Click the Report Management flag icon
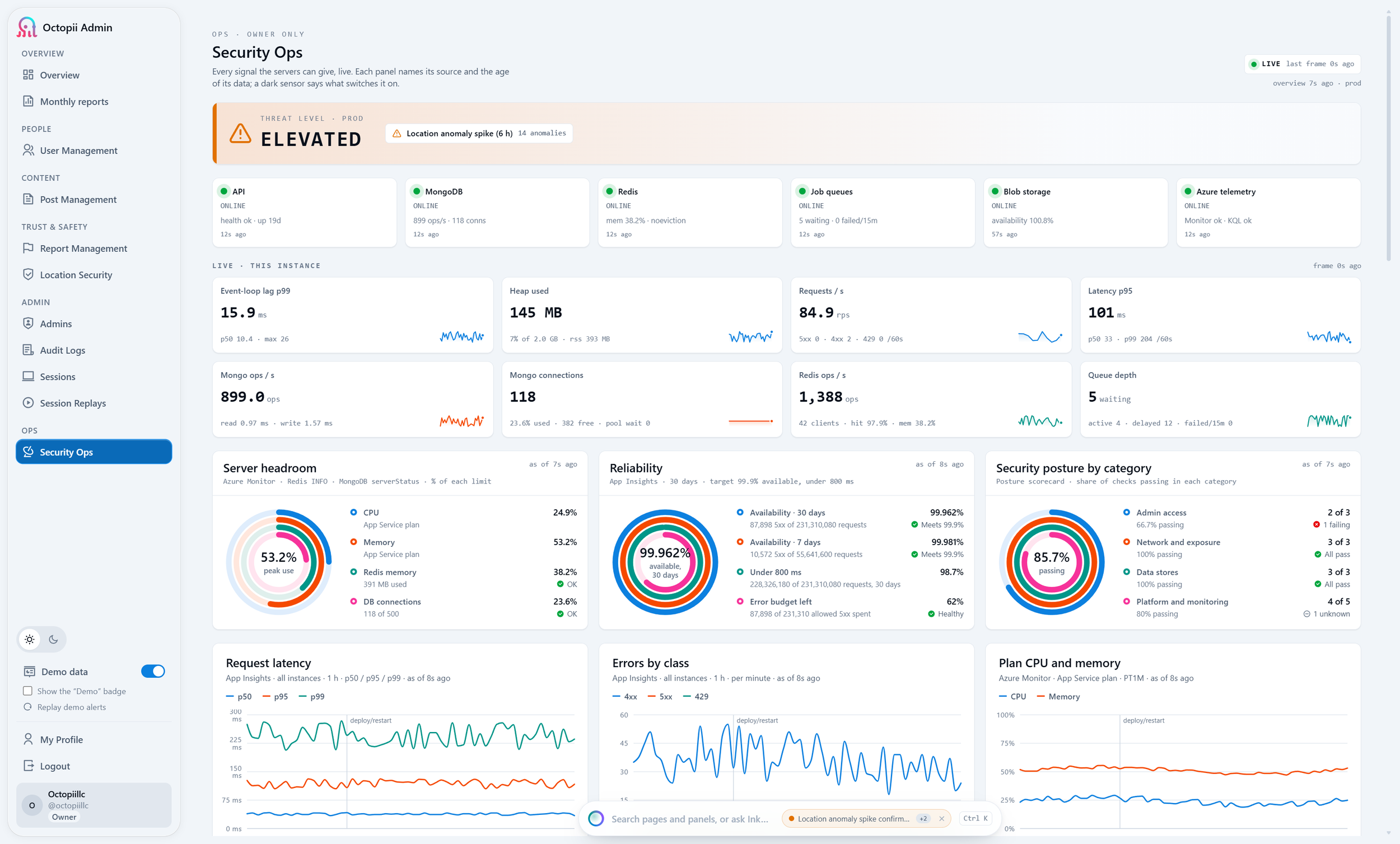 click(28, 248)
